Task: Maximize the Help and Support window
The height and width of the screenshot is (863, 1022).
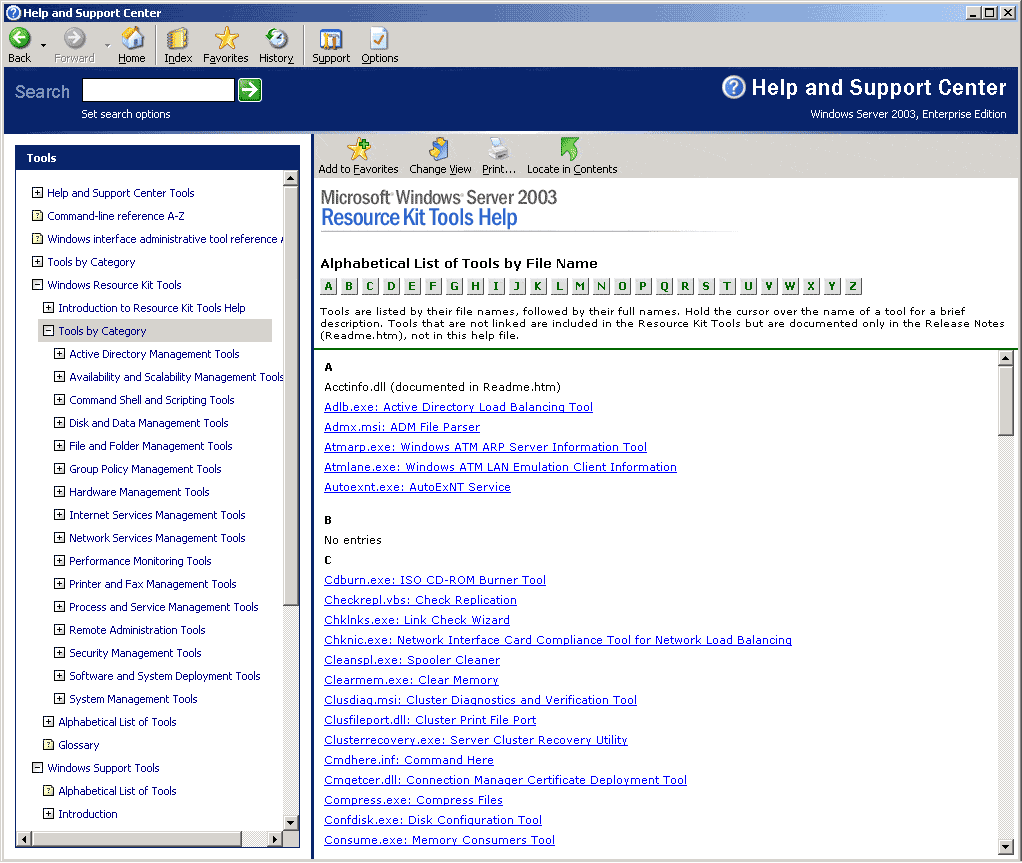Action: pyautogui.click(x=989, y=12)
